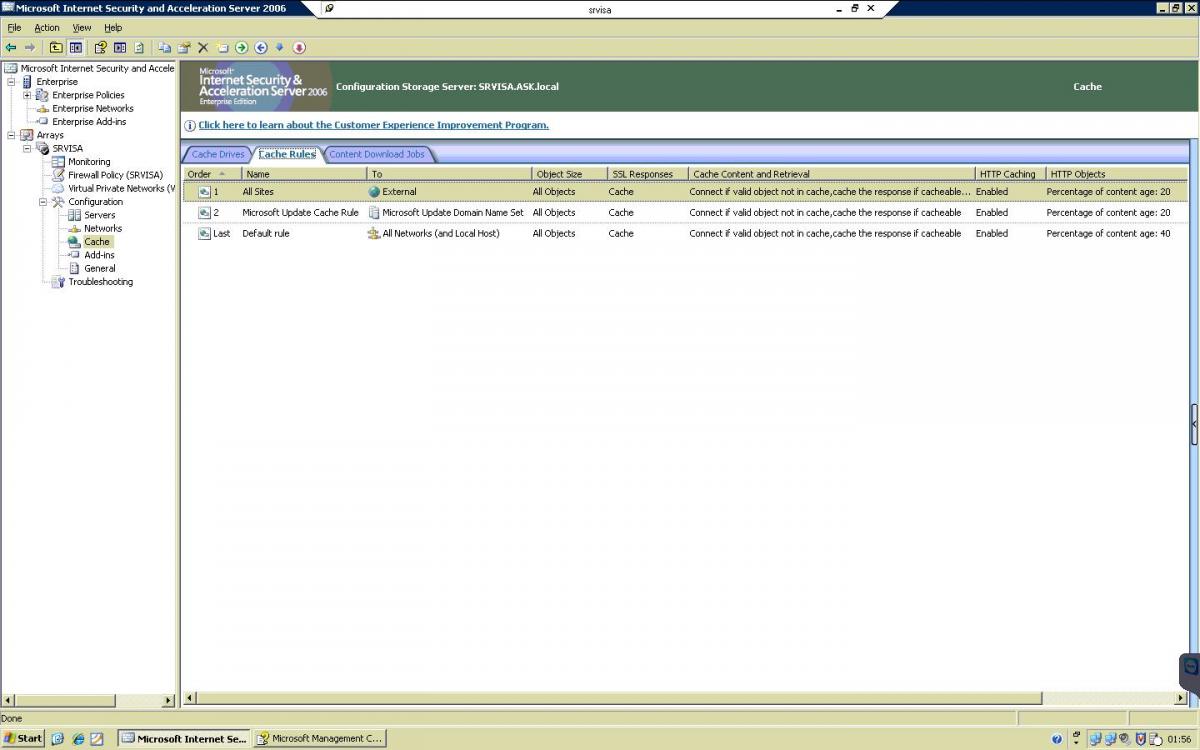Select the Default rule row
This screenshot has width=1200, height=750.
click(x=685, y=234)
